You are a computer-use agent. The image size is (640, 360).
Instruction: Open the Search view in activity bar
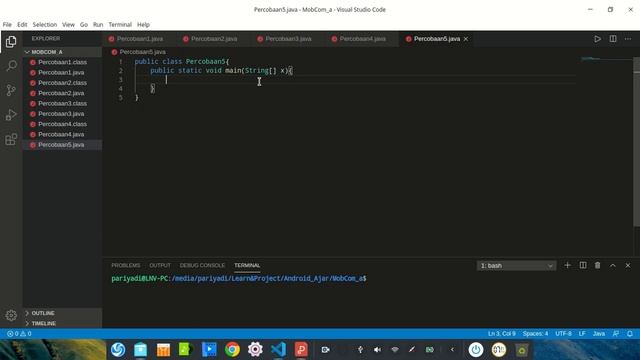click(x=11, y=66)
